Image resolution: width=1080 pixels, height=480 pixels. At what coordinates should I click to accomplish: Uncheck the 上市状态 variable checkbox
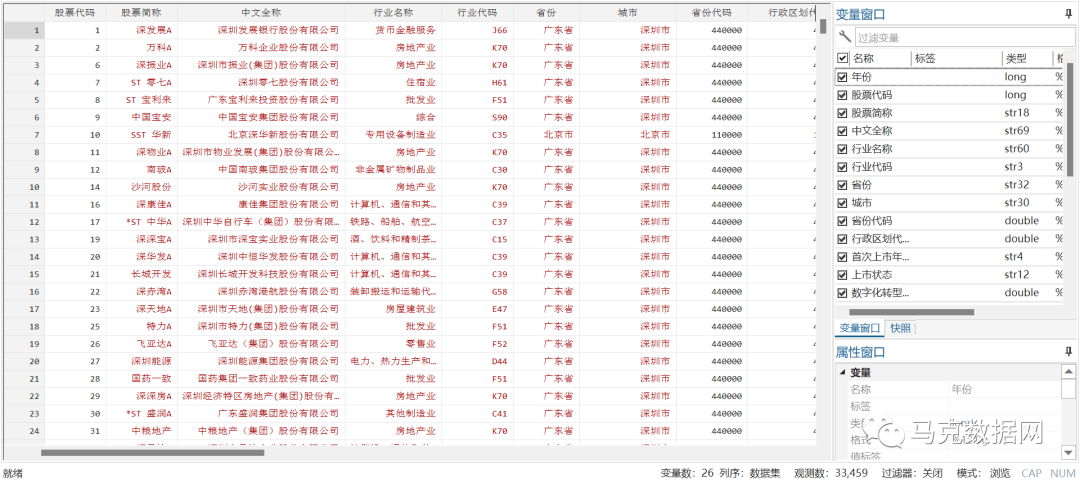coord(842,275)
